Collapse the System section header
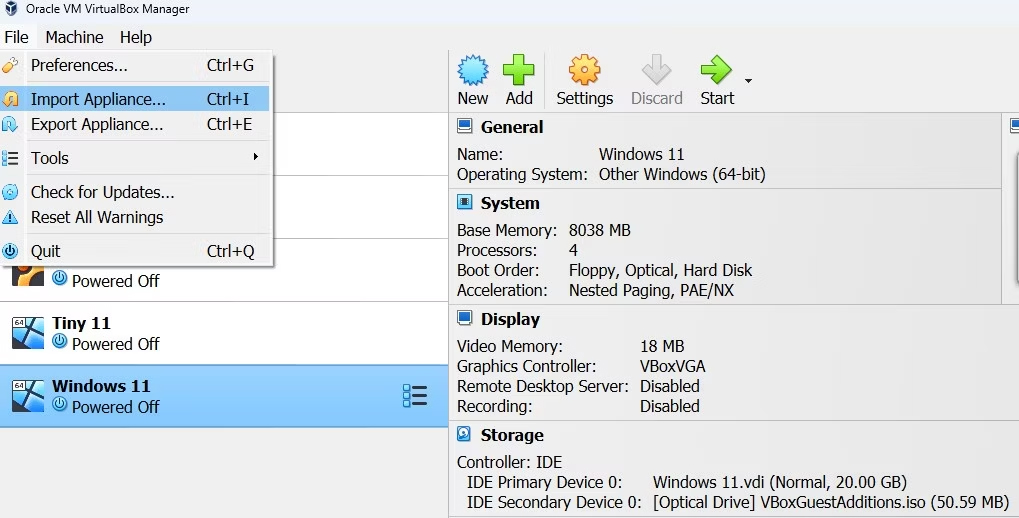Screen dimensions: 1019x518 coord(509,203)
